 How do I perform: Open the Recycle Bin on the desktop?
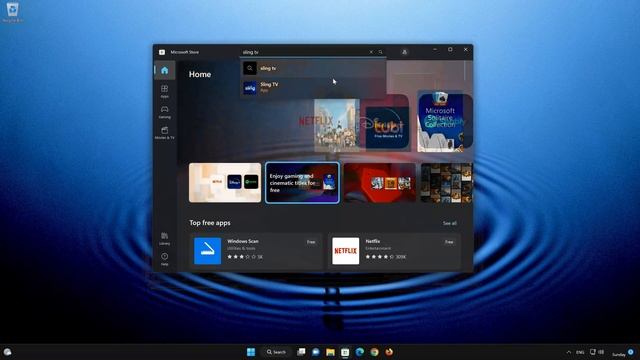[x=12, y=11]
